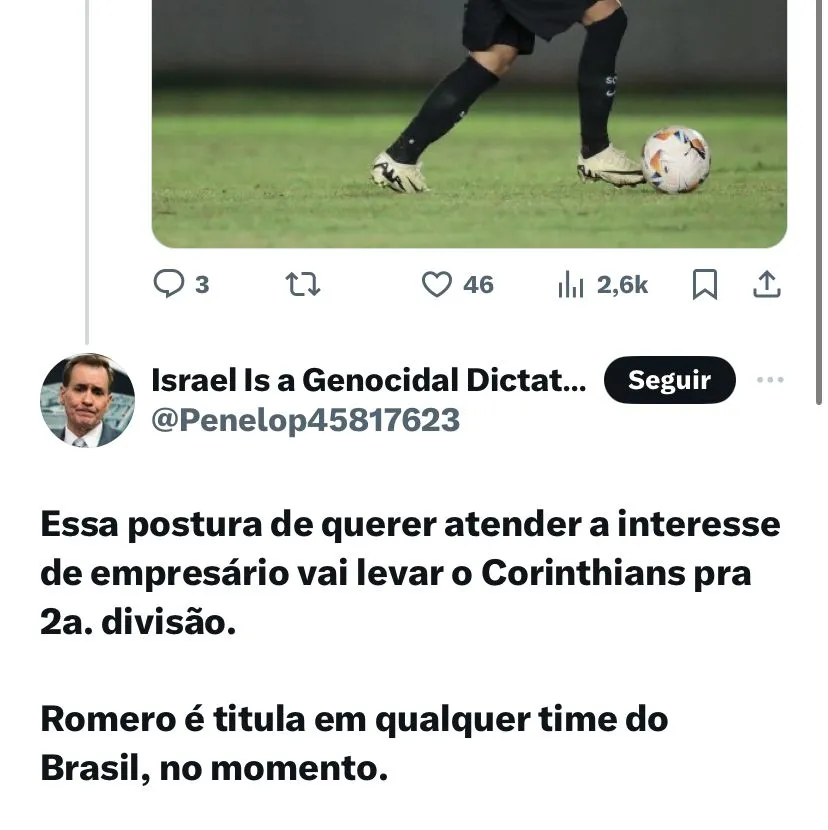Tap the display name "Israel Is a Genocidal Dictat..."
The image size is (828, 830).
(368, 380)
